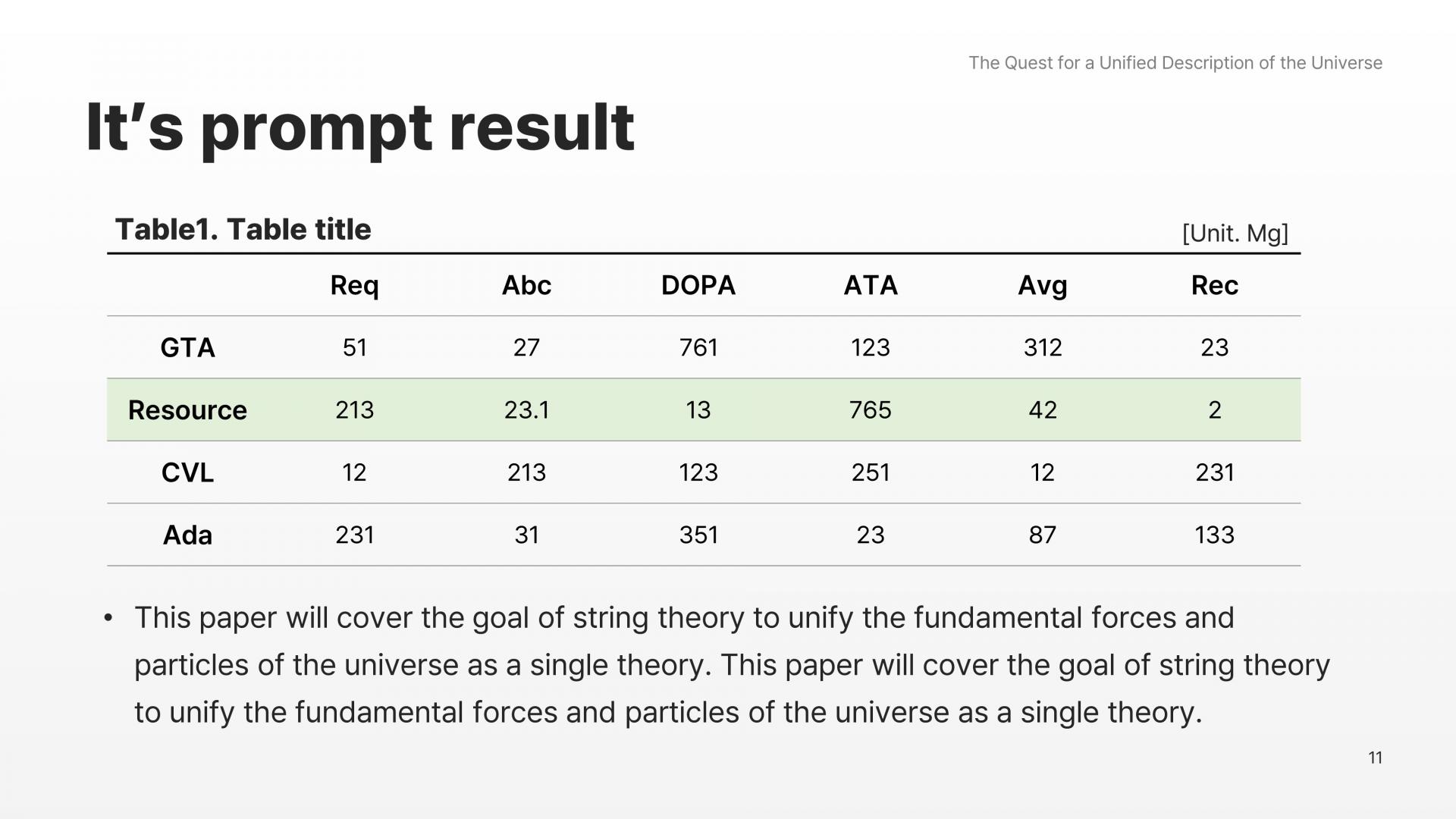Image resolution: width=1456 pixels, height=819 pixels.
Task: Click the highlighted 'Resource' row label
Action: (x=187, y=410)
